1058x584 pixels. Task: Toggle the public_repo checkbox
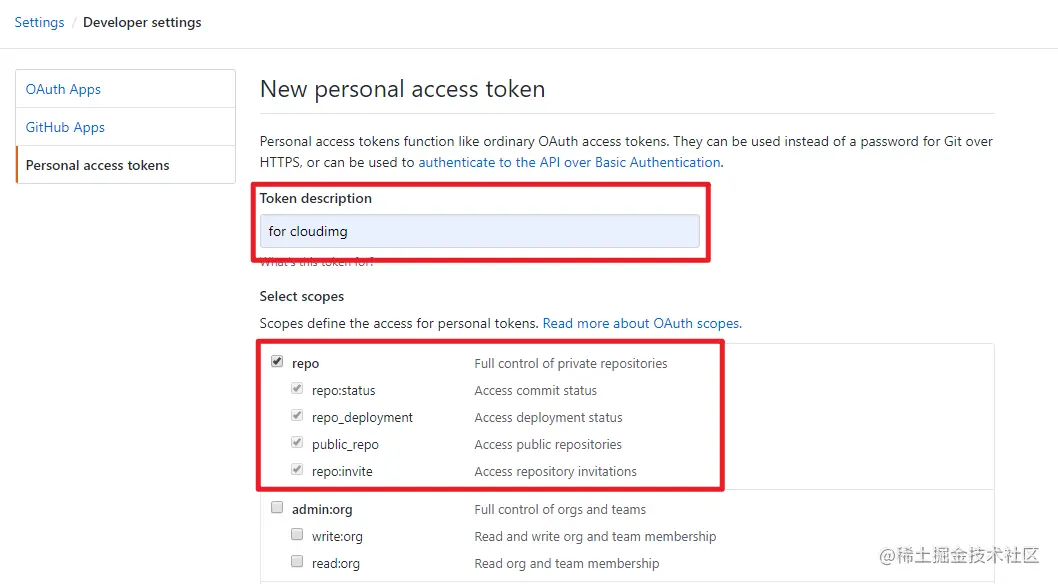click(x=297, y=444)
